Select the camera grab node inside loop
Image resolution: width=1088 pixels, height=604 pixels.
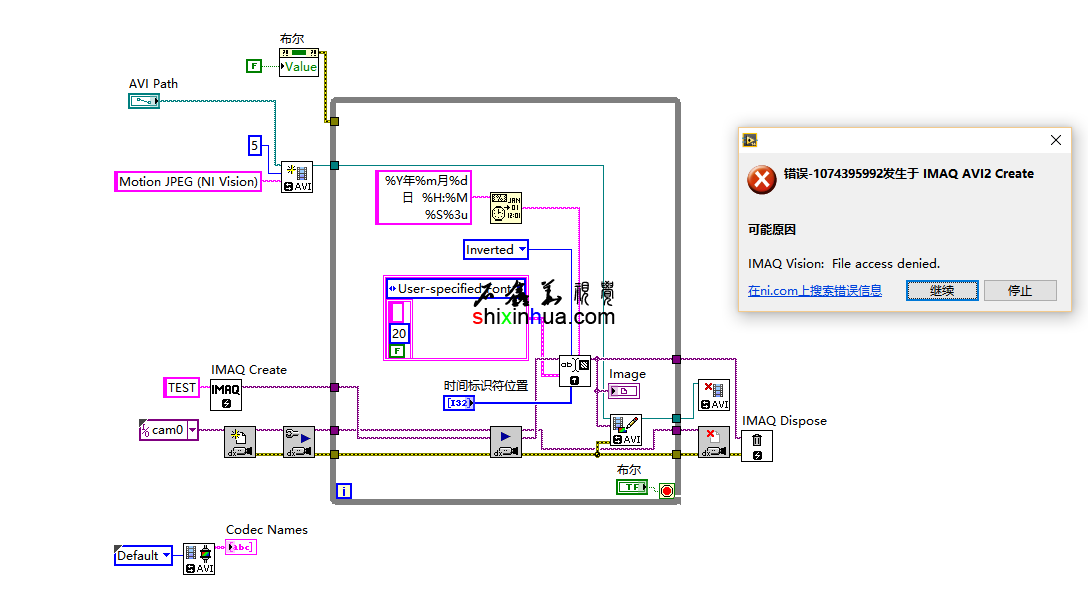(x=506, y=442)
